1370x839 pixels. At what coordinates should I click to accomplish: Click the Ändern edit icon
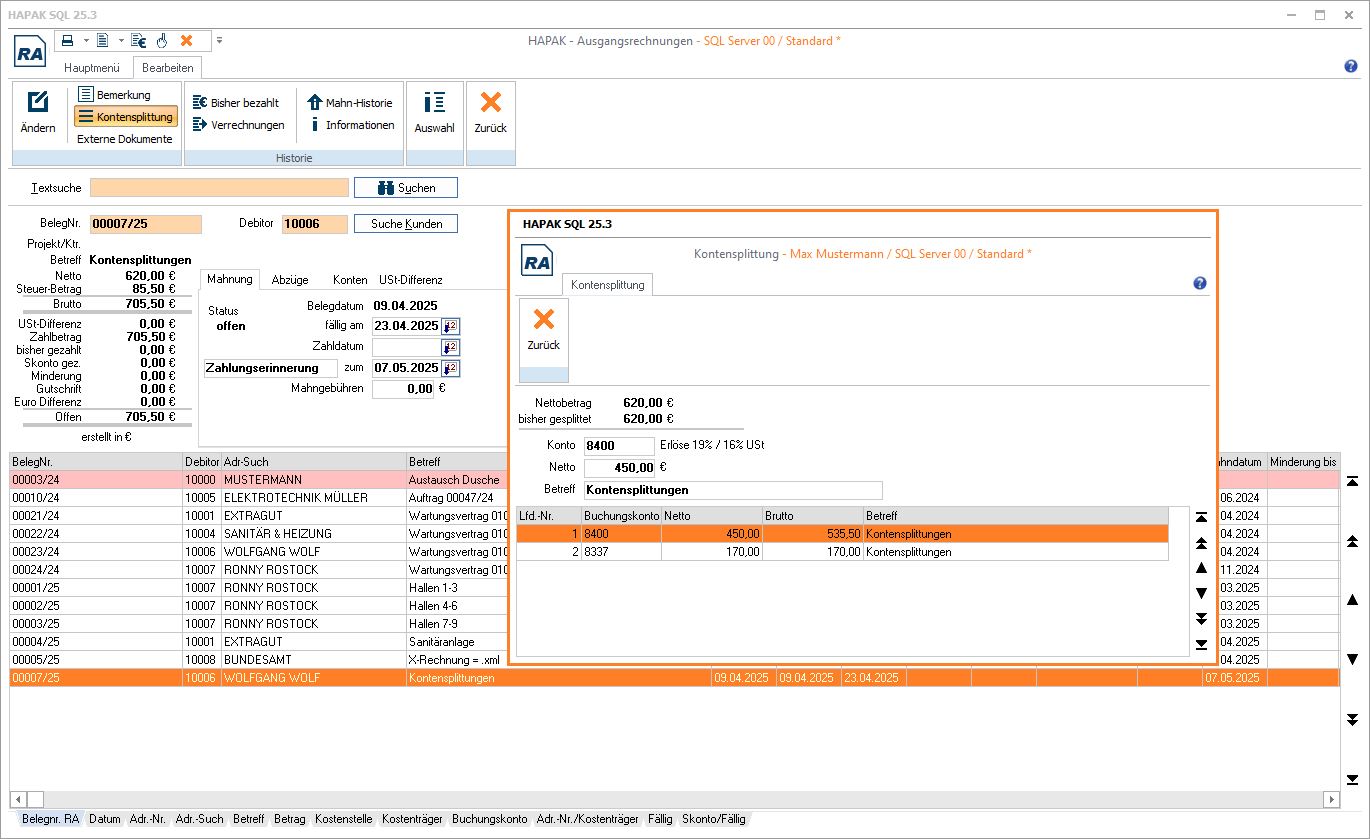click(38, 103)
